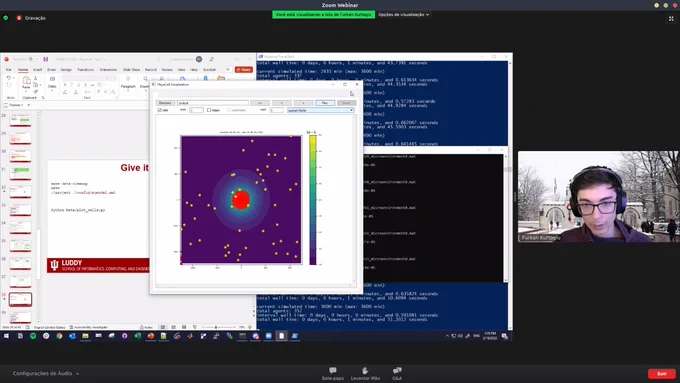Click the green encryption shield icon
This screenshot has height=383, width=680.
click(6, 18)
